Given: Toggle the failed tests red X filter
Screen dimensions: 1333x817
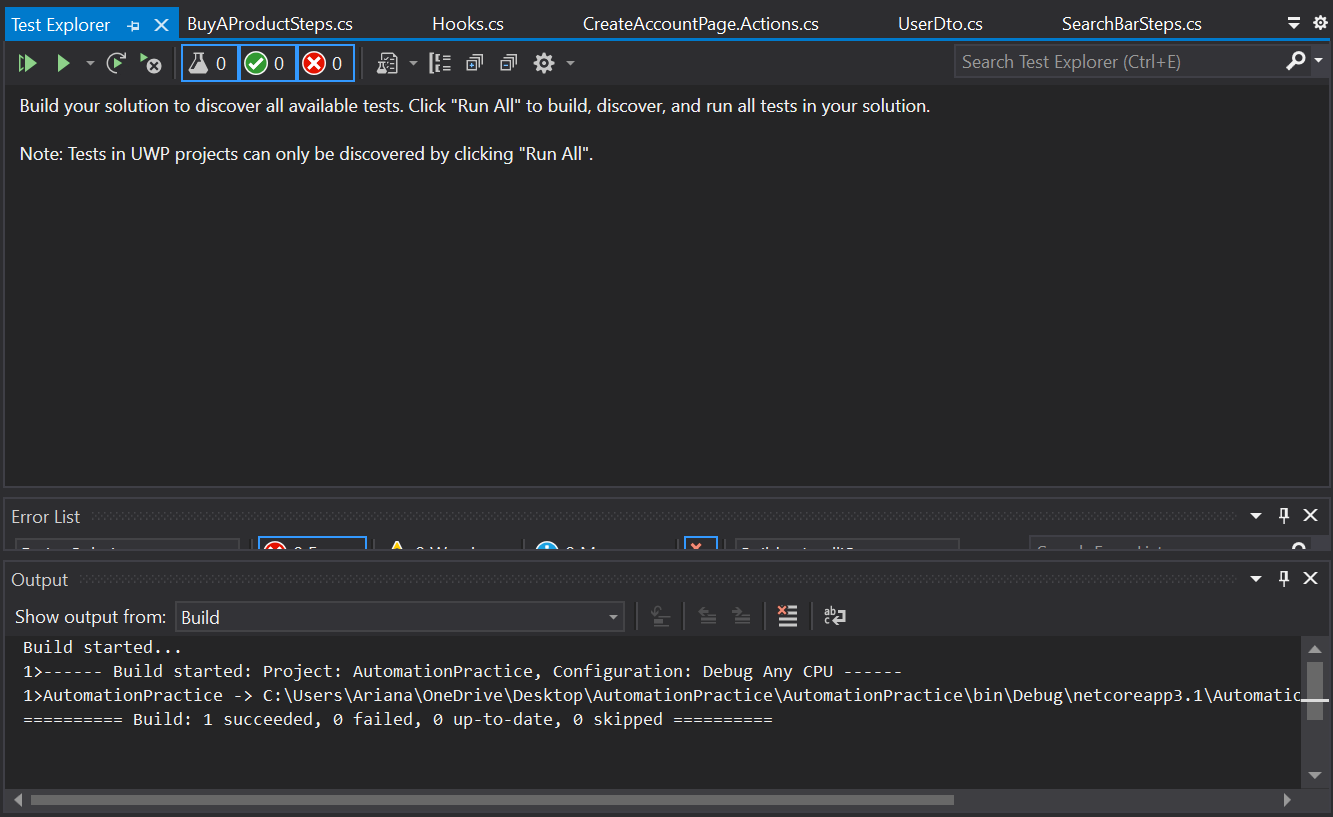Looking at the screenshot, I should coord(326,64).
